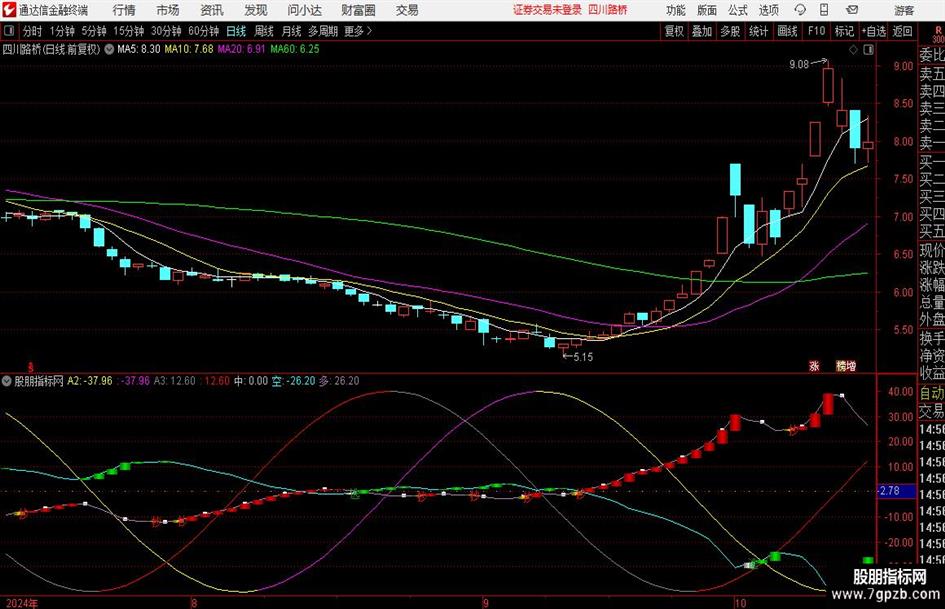Open the 功能 menu
The height and width of the screenshot is (609, 945).
pos(676,10)
